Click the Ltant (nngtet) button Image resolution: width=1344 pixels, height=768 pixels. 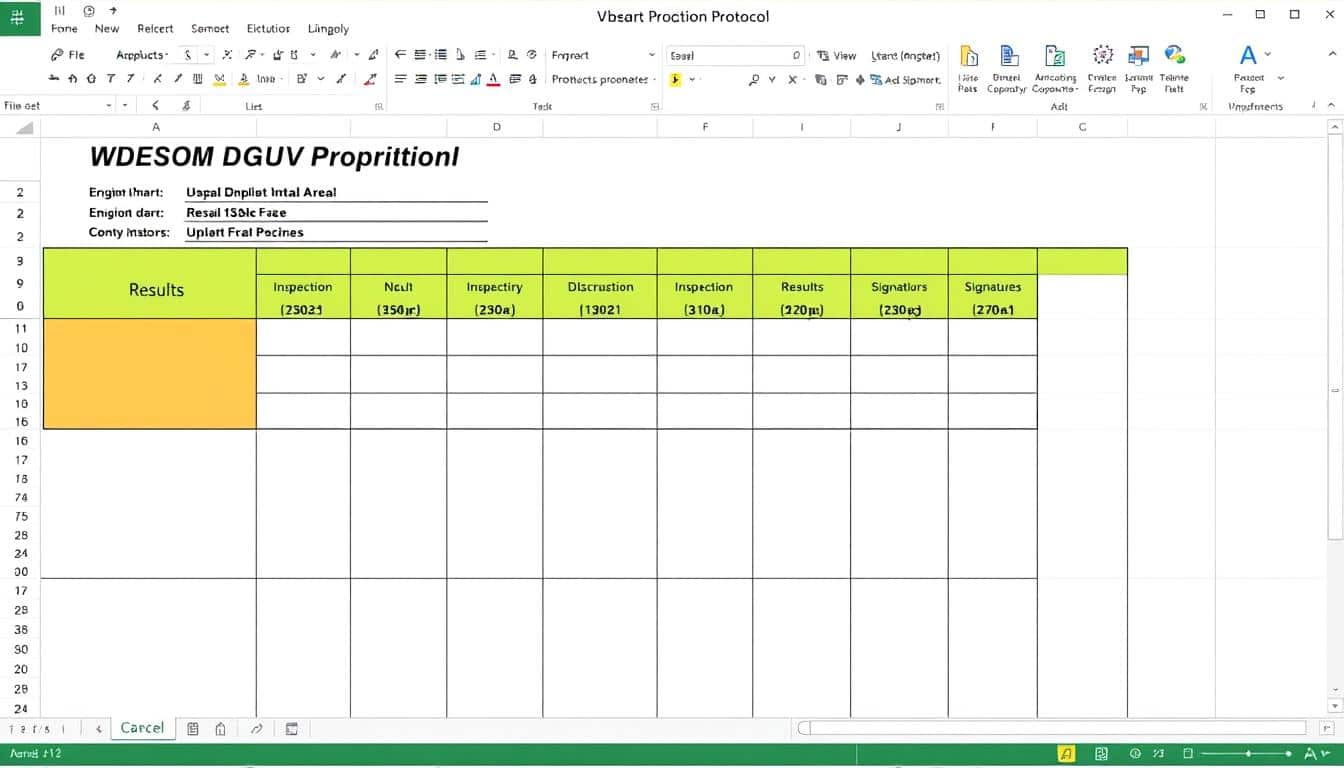tap(905, 56)
